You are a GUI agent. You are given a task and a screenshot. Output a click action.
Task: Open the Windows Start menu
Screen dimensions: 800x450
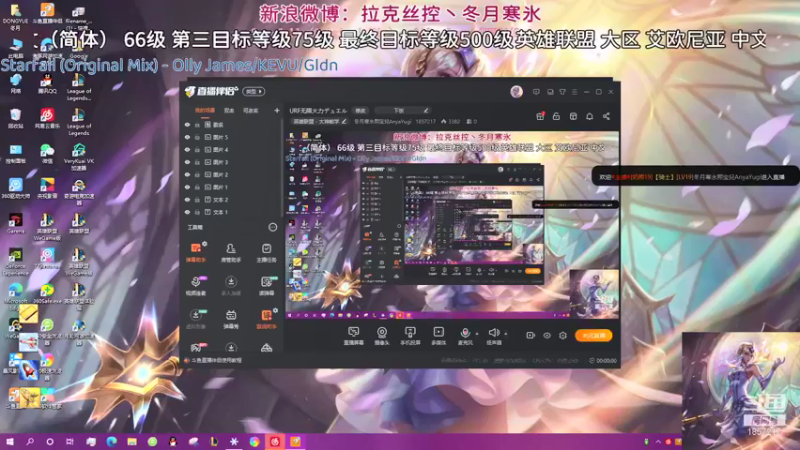(10, 441)
